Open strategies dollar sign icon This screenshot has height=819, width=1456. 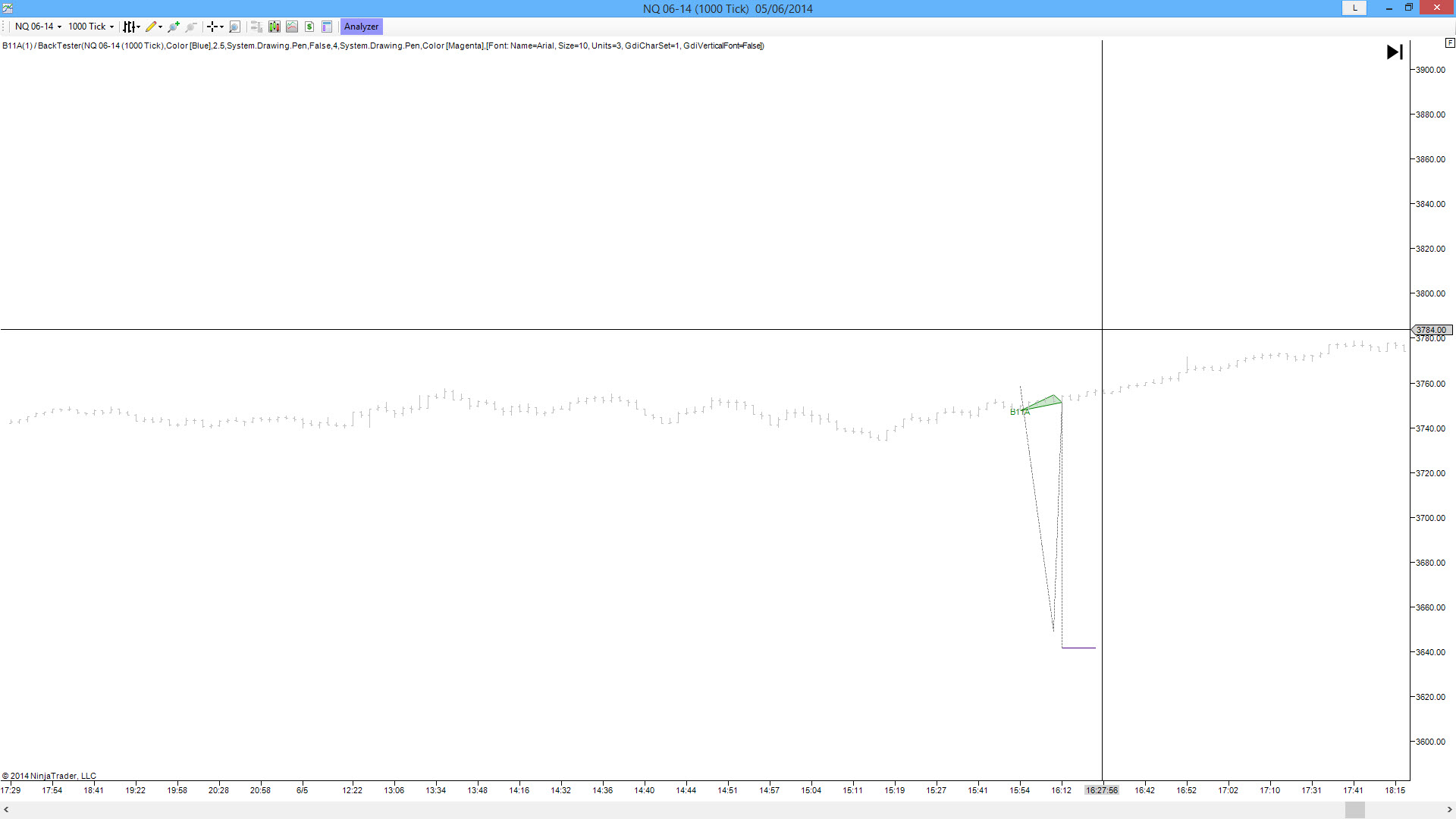(309, 27)
